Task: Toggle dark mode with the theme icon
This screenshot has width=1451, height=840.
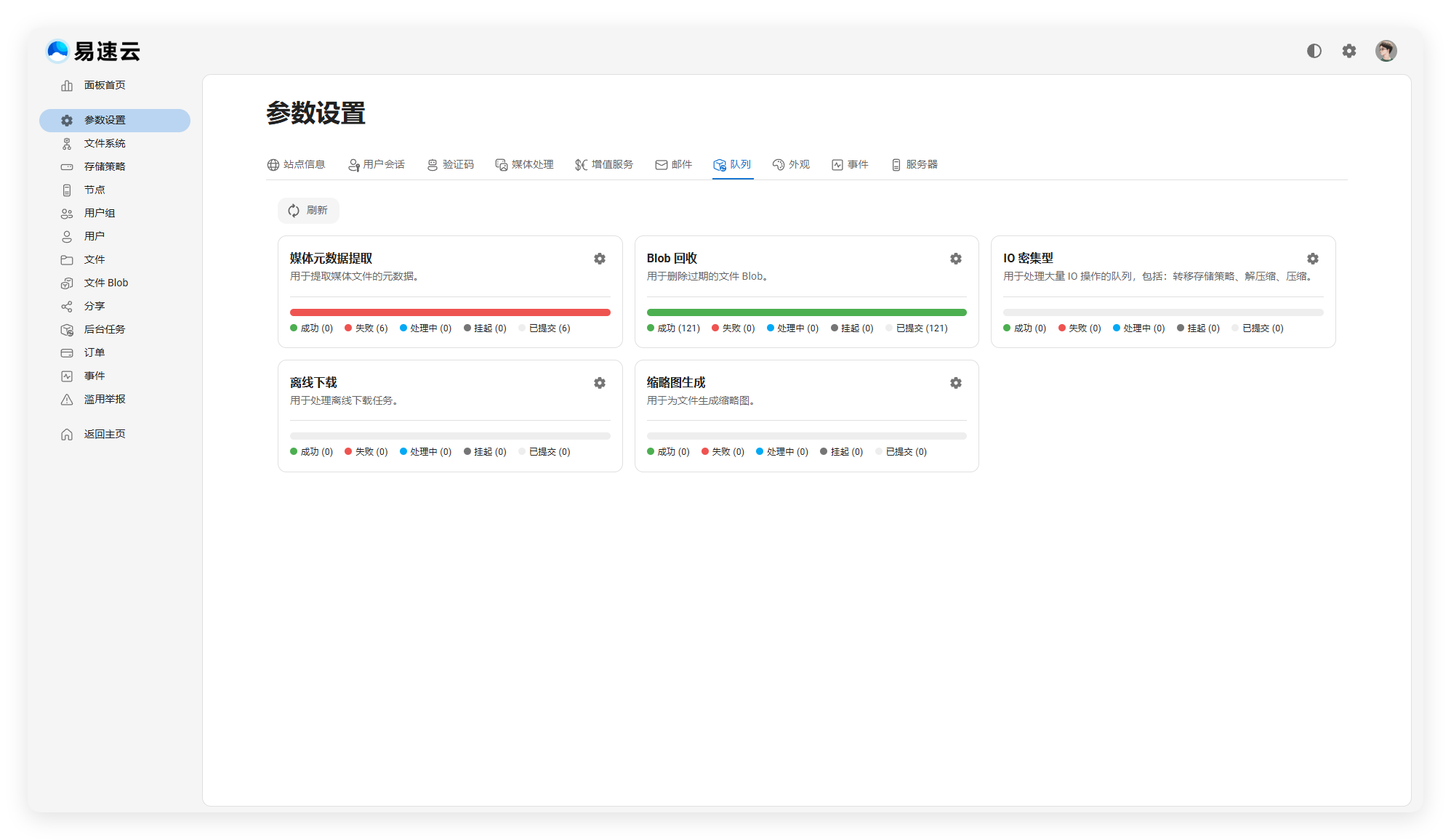Action: click(1314, 51)
